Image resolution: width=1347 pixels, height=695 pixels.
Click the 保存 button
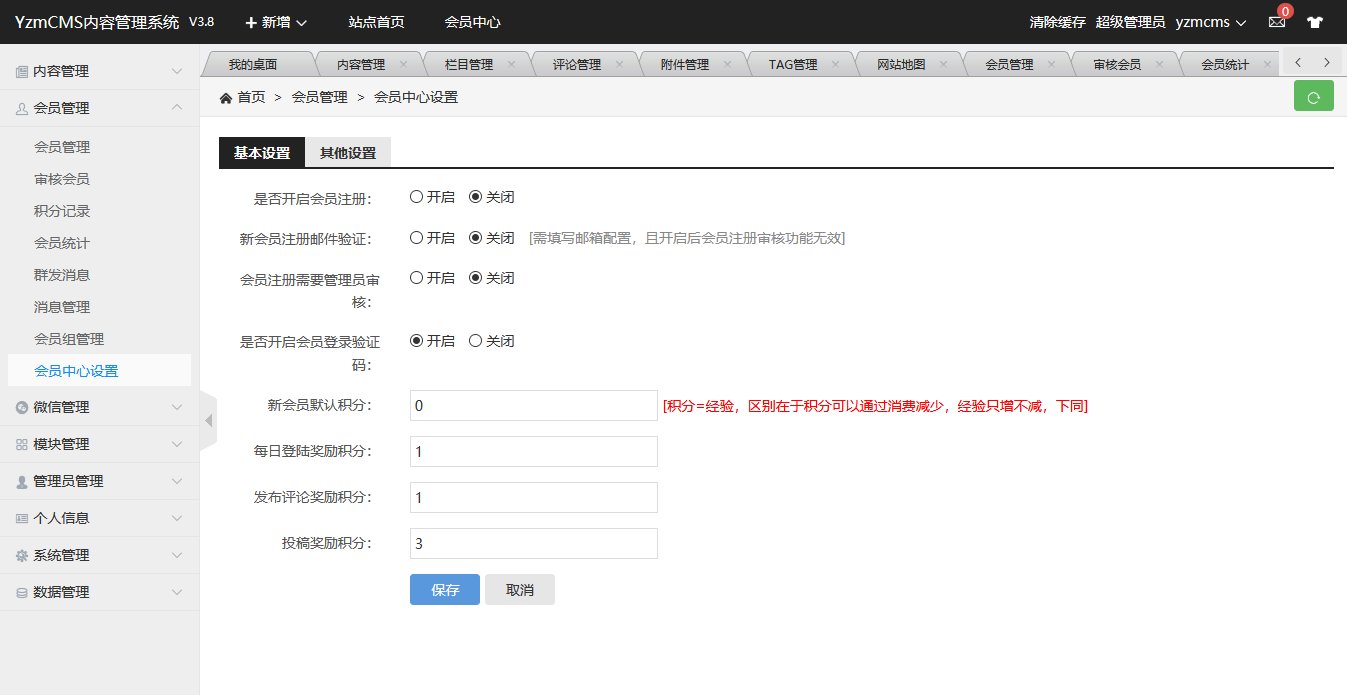click(444, 590)
